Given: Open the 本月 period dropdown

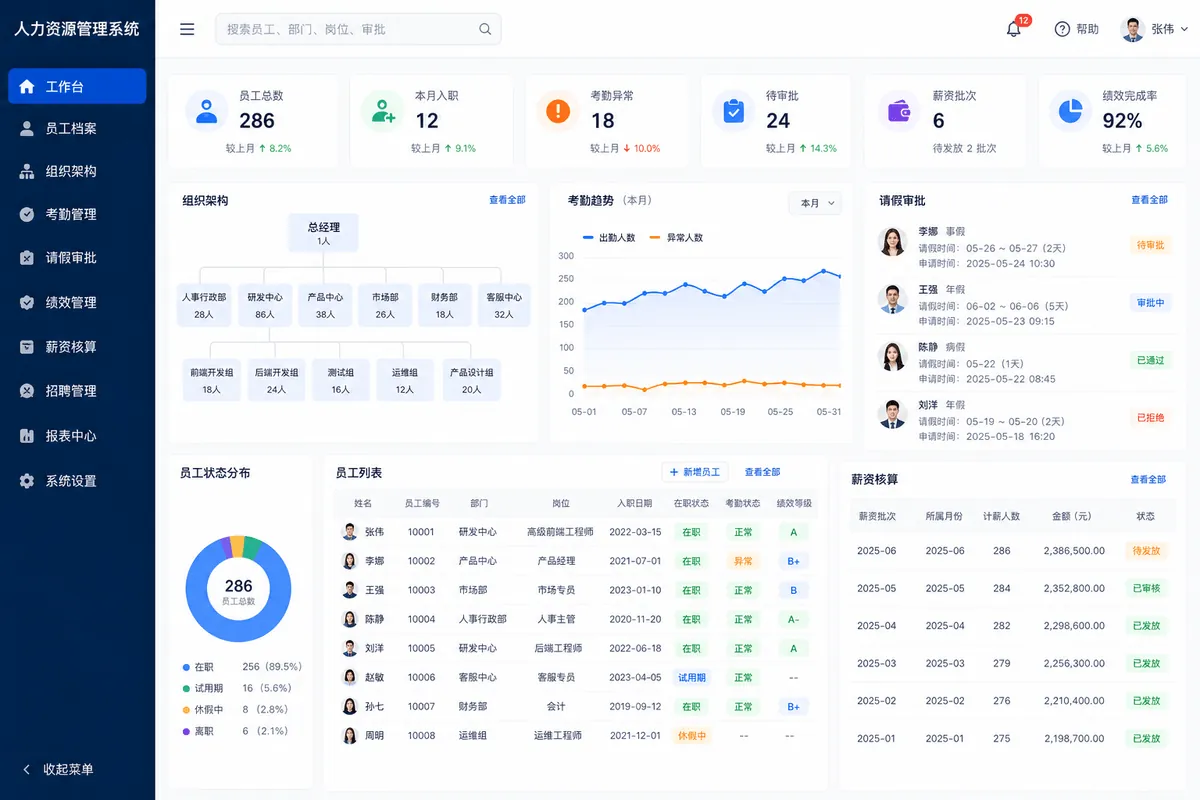Looking at the screenshot, I should click(815, 203).
